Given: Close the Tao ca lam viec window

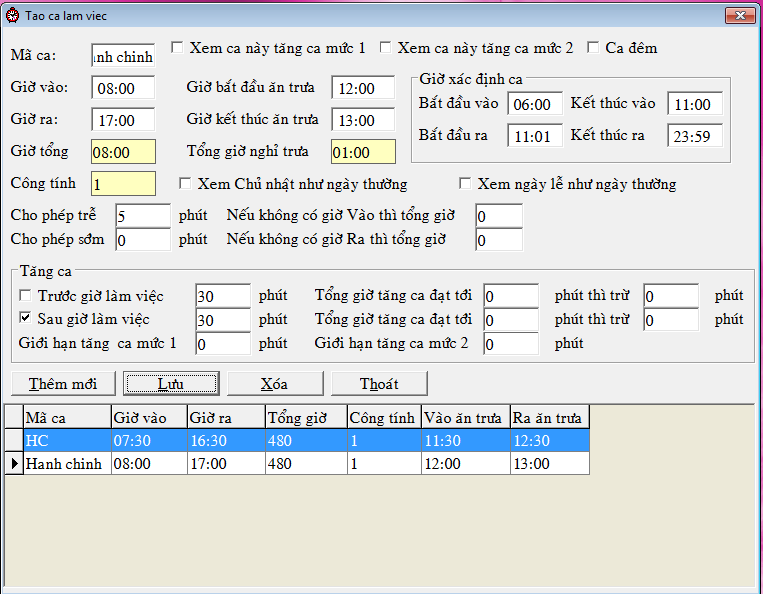Looking at the screenshot, I should coord(740,16).
